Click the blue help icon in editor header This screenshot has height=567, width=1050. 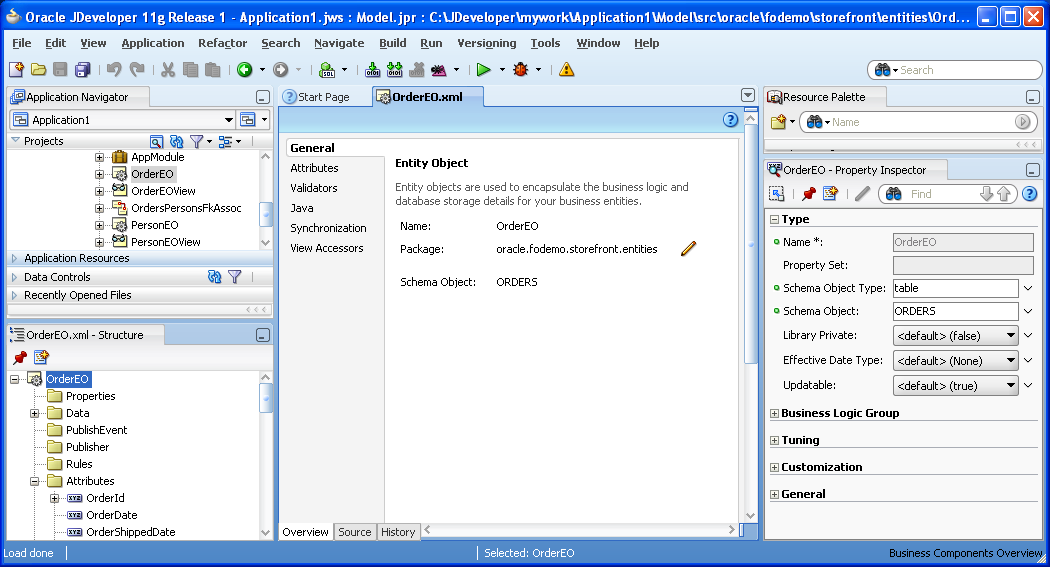click(x=731, y=120)
